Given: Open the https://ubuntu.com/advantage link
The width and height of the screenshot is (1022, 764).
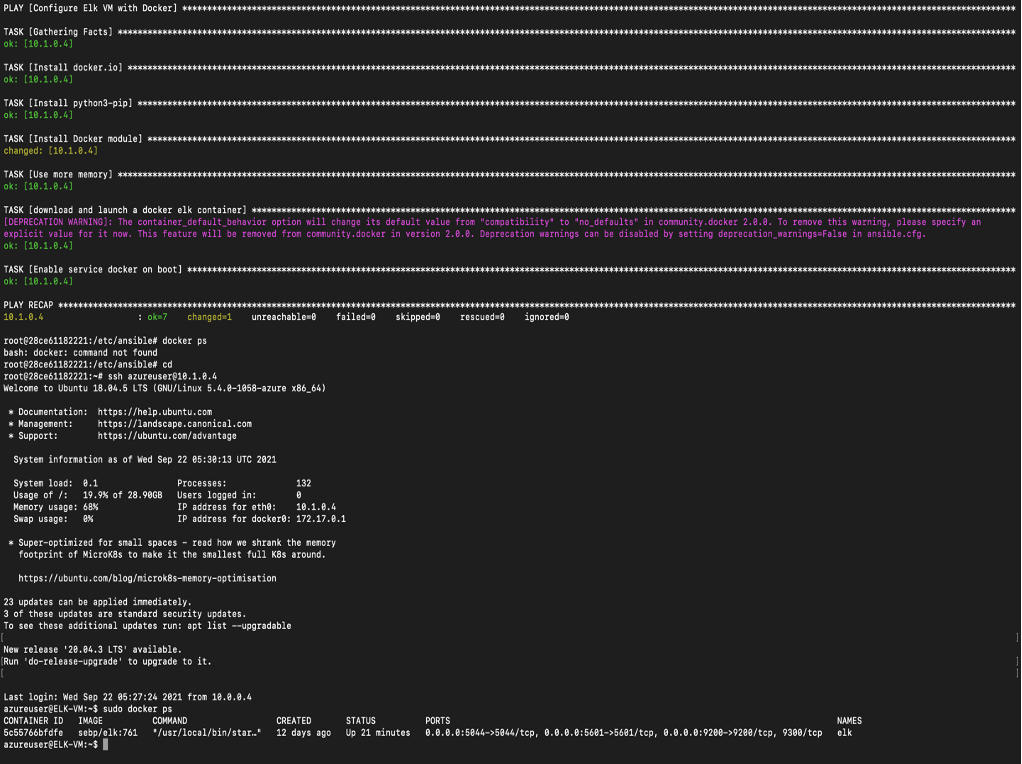Looking at the screenshot, I should (x=167, y=436).
